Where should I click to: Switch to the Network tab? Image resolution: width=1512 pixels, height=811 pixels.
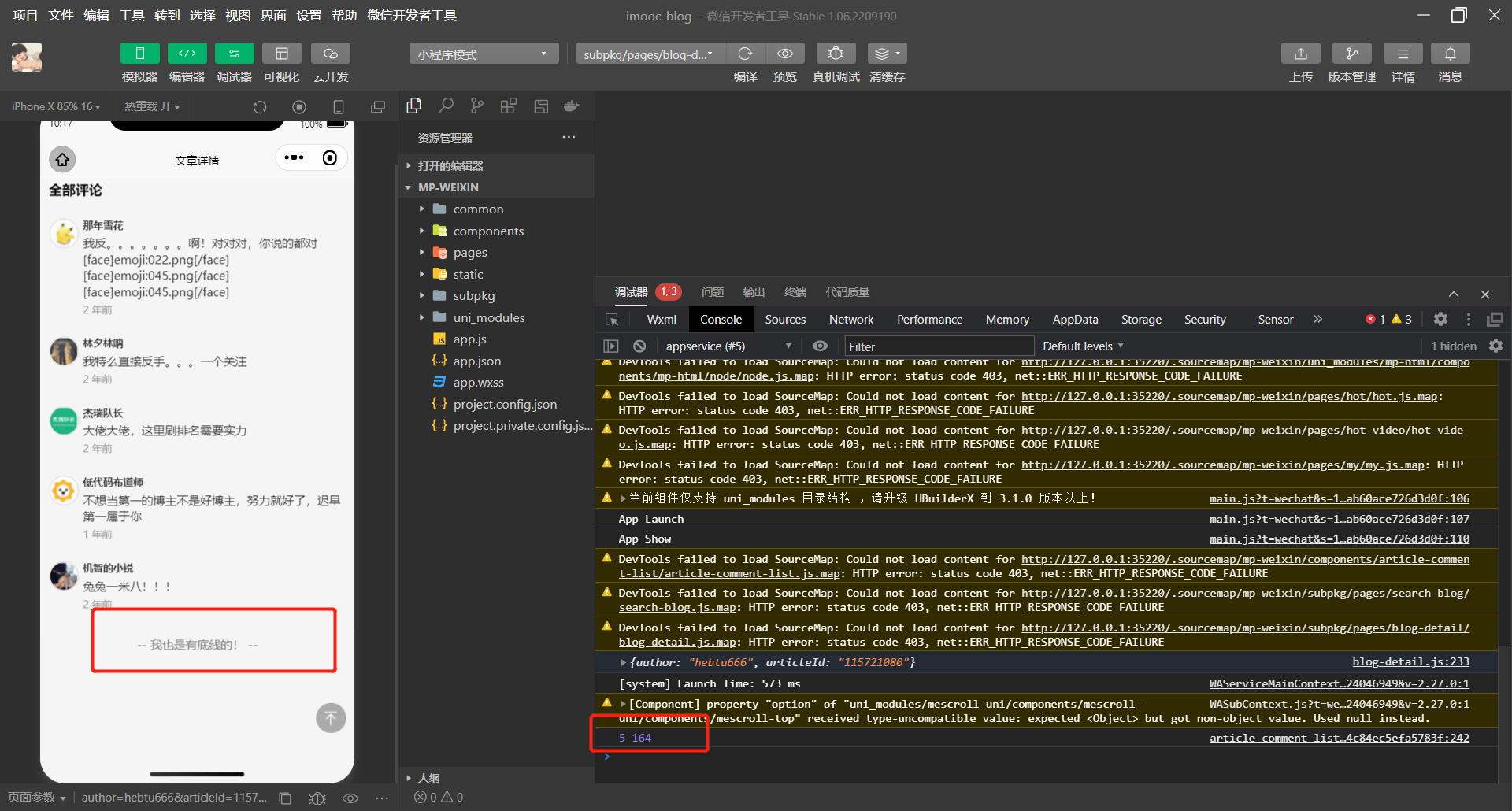(851, 319)
